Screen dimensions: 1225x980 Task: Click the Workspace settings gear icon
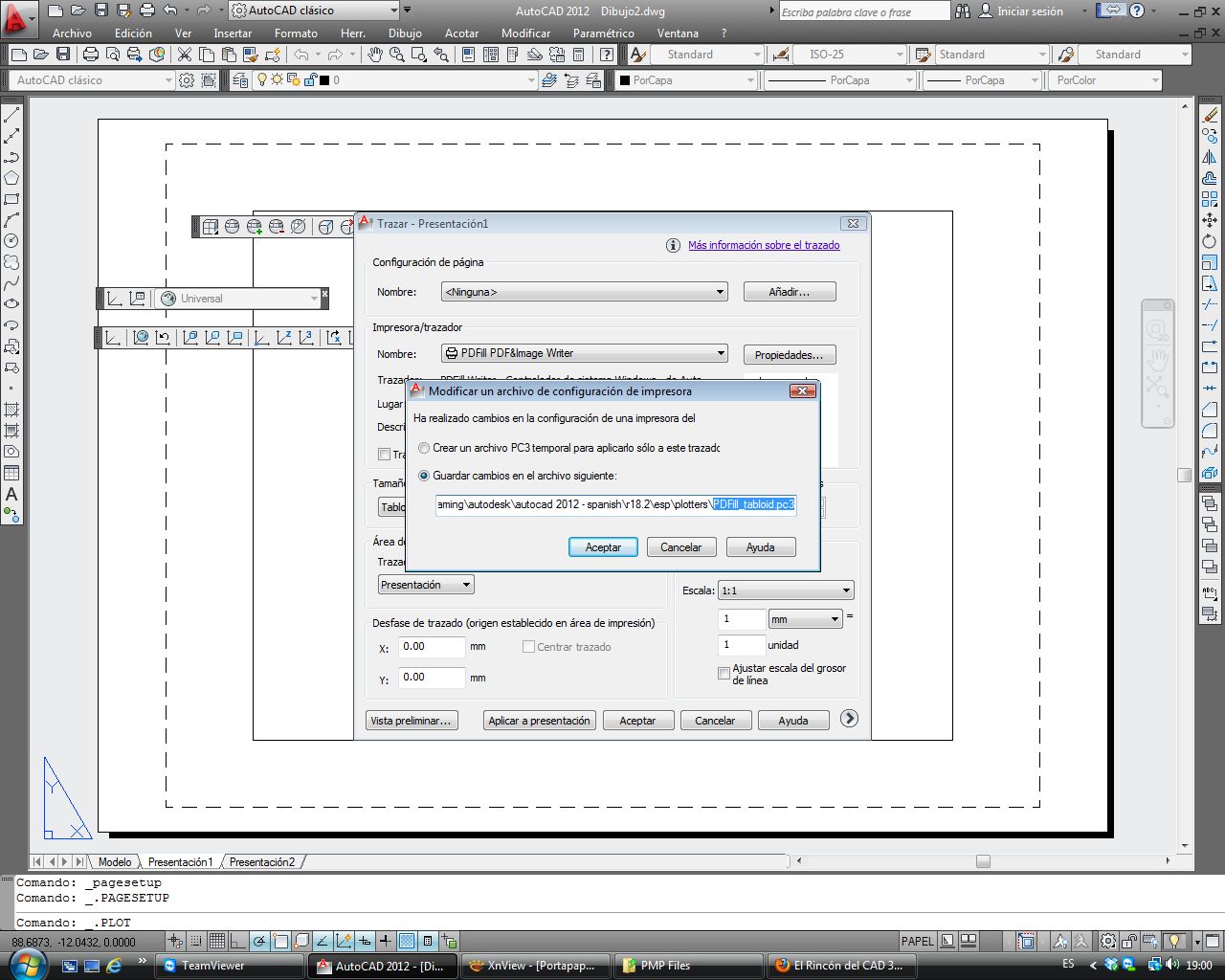coord(187,80)
